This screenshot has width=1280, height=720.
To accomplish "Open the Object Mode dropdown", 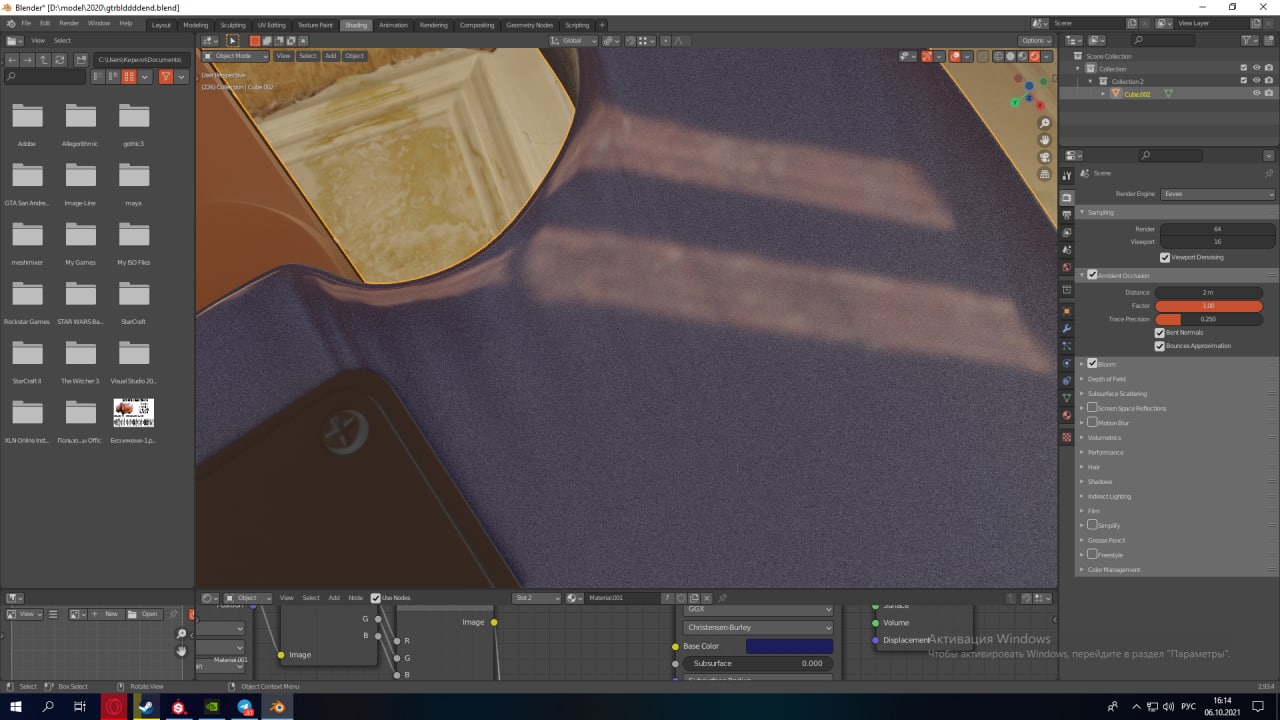I will (236, 56).
